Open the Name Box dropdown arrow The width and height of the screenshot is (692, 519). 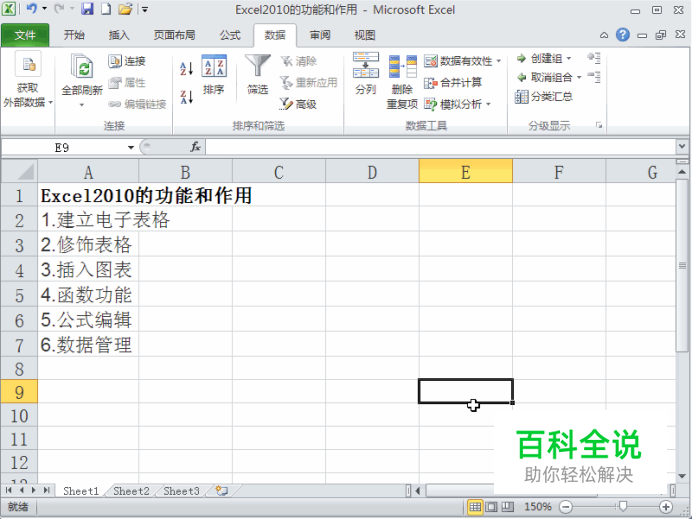[131, 147]
